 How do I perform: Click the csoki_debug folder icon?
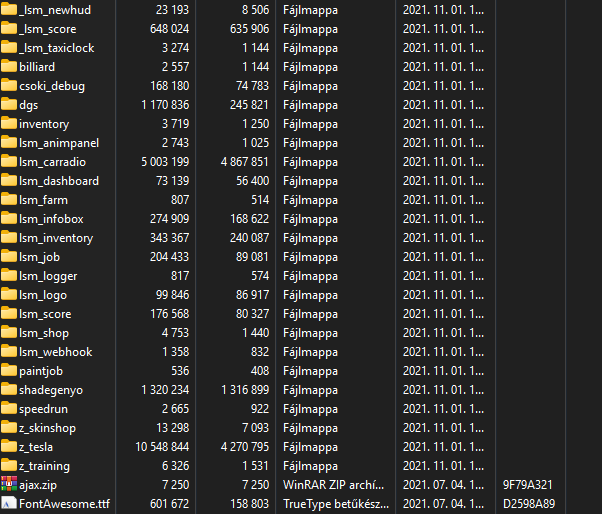tap(9, 86)
